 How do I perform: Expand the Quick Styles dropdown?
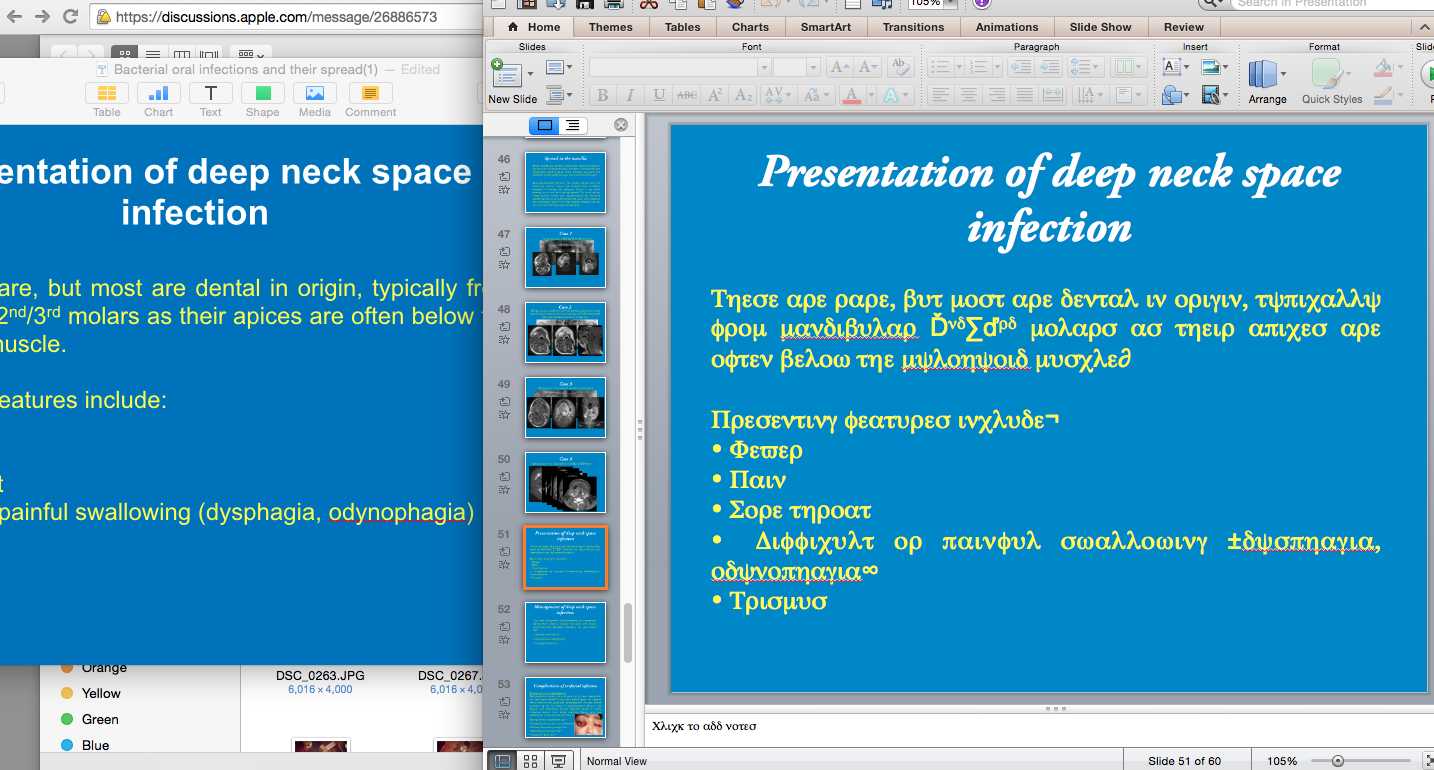1350,74
